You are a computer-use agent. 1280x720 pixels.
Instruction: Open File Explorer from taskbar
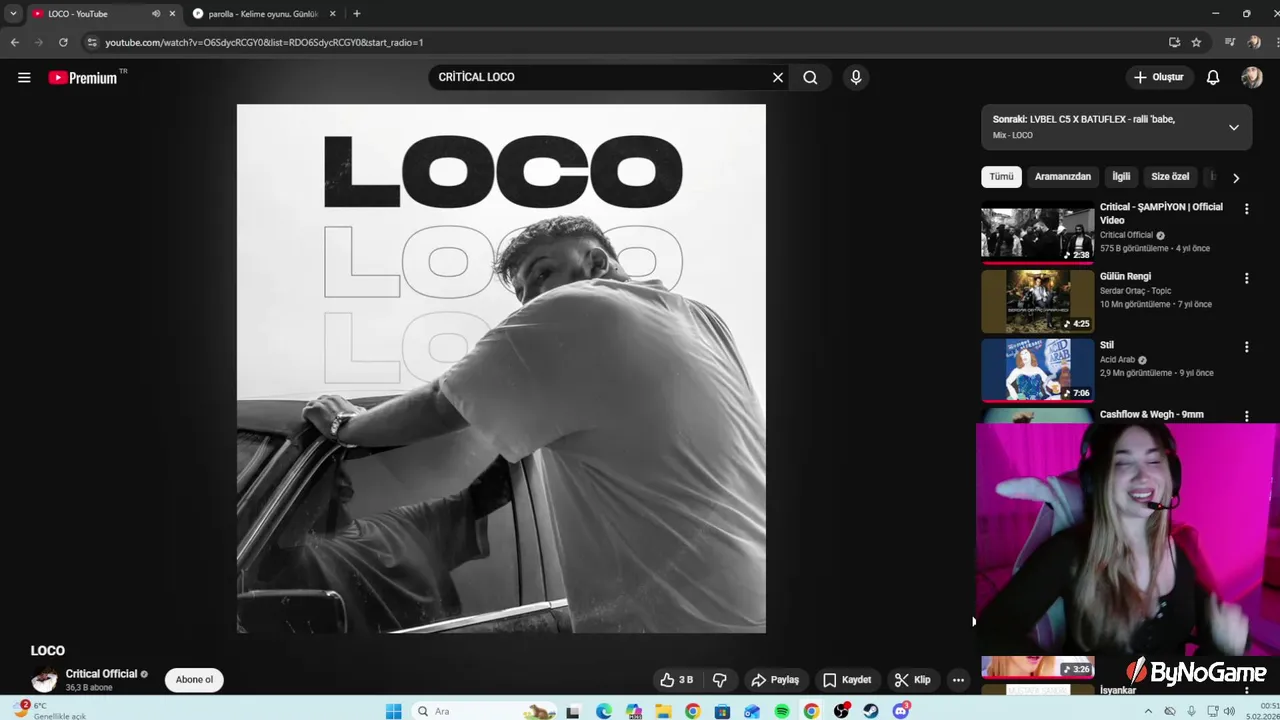tap(663, 711)
